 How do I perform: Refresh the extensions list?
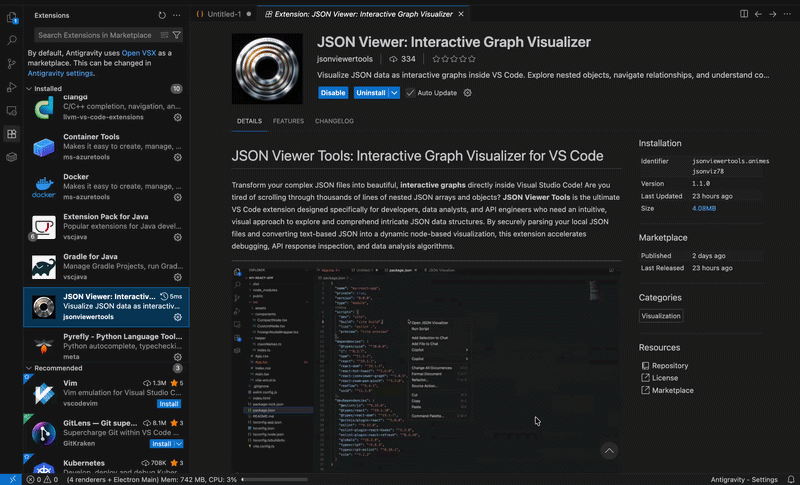click(x=162, y=15)
